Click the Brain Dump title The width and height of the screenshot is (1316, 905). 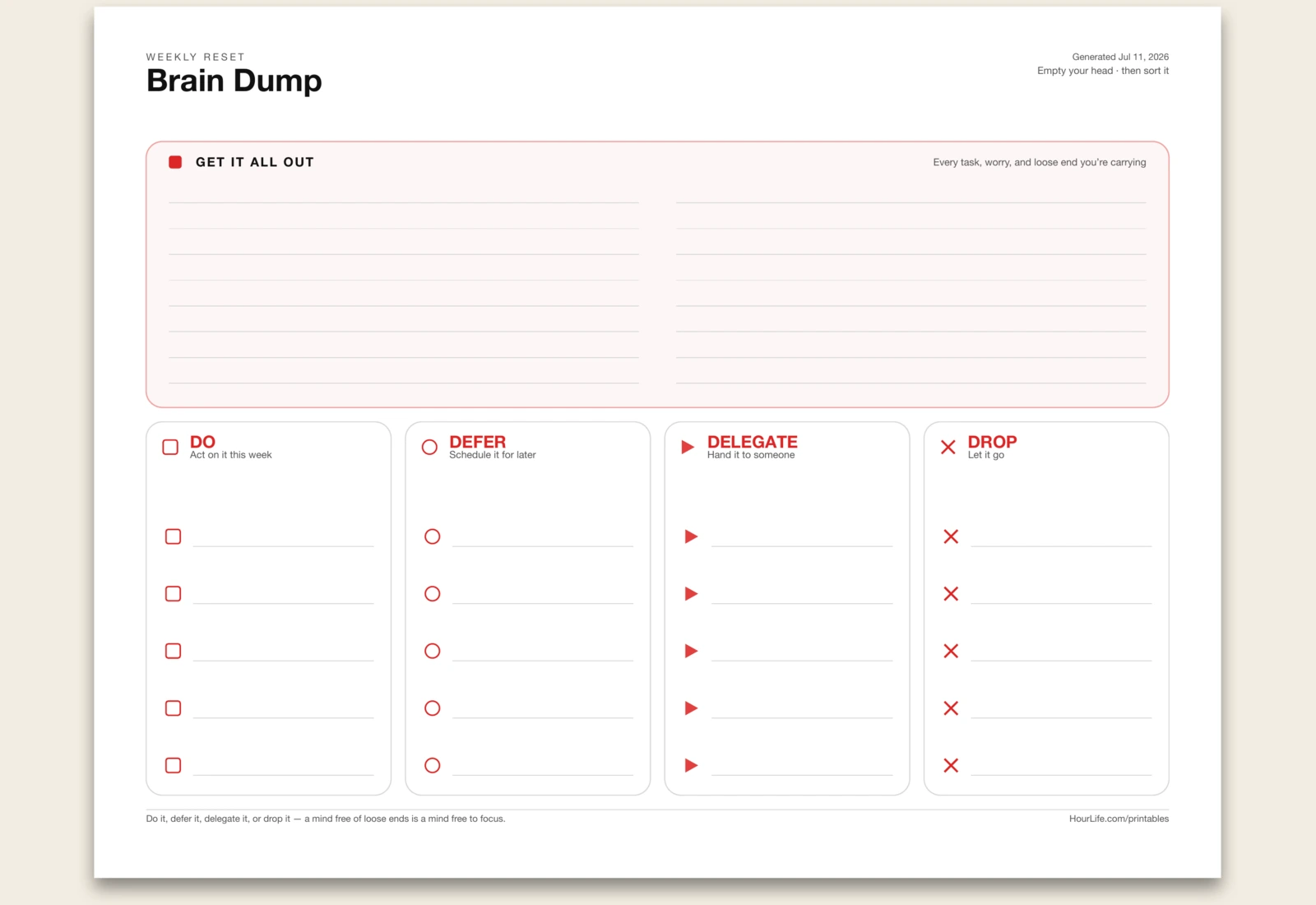point(234,81)
